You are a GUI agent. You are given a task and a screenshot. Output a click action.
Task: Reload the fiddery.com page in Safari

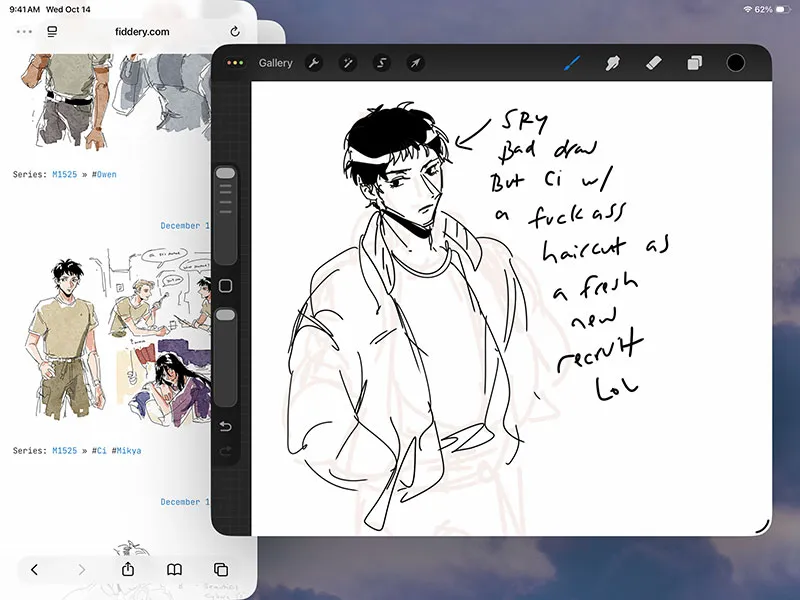click(x=235, y=32)
